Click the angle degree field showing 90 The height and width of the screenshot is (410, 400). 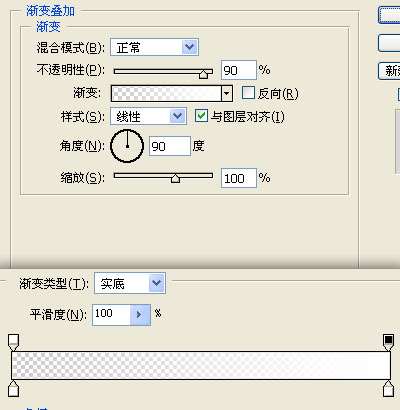click(170, 146)
